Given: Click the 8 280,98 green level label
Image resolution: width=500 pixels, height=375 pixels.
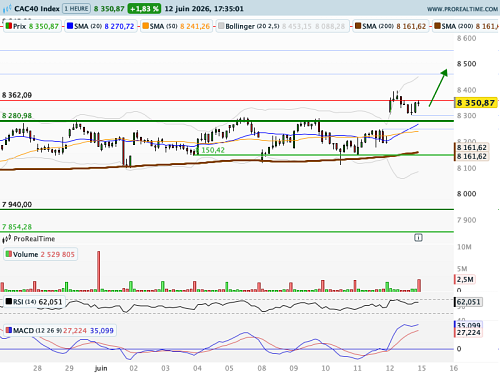Looking at the screenshot, I should (17, 116).
